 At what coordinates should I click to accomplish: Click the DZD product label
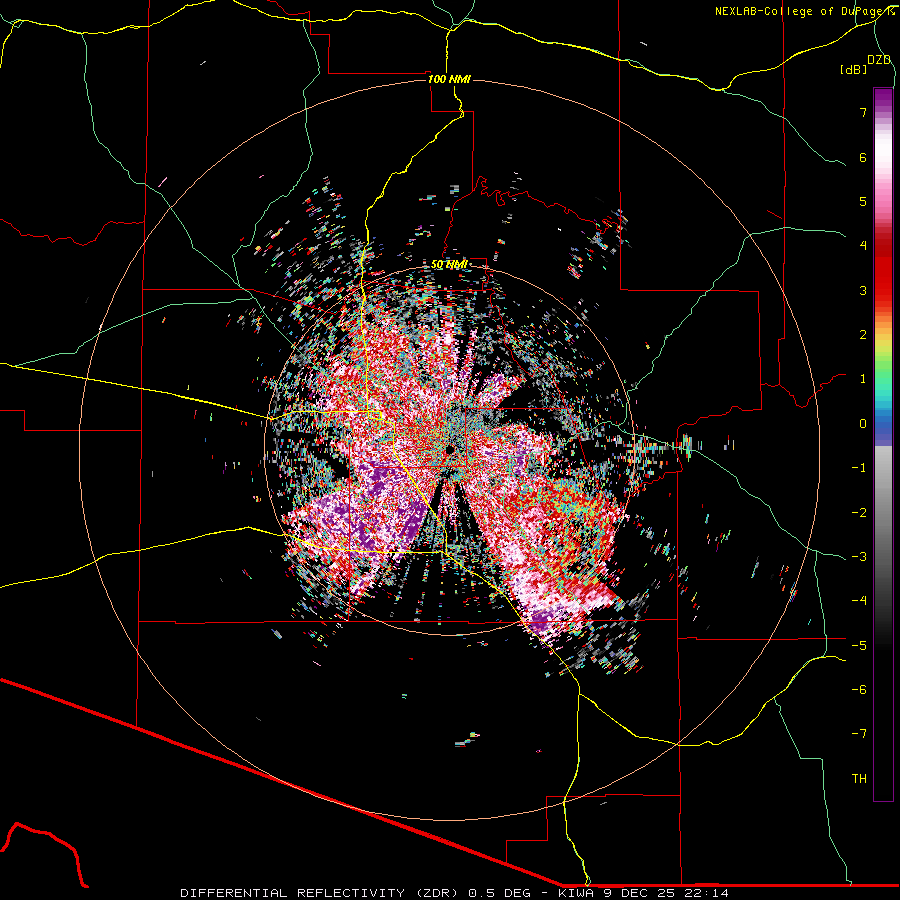879,60
